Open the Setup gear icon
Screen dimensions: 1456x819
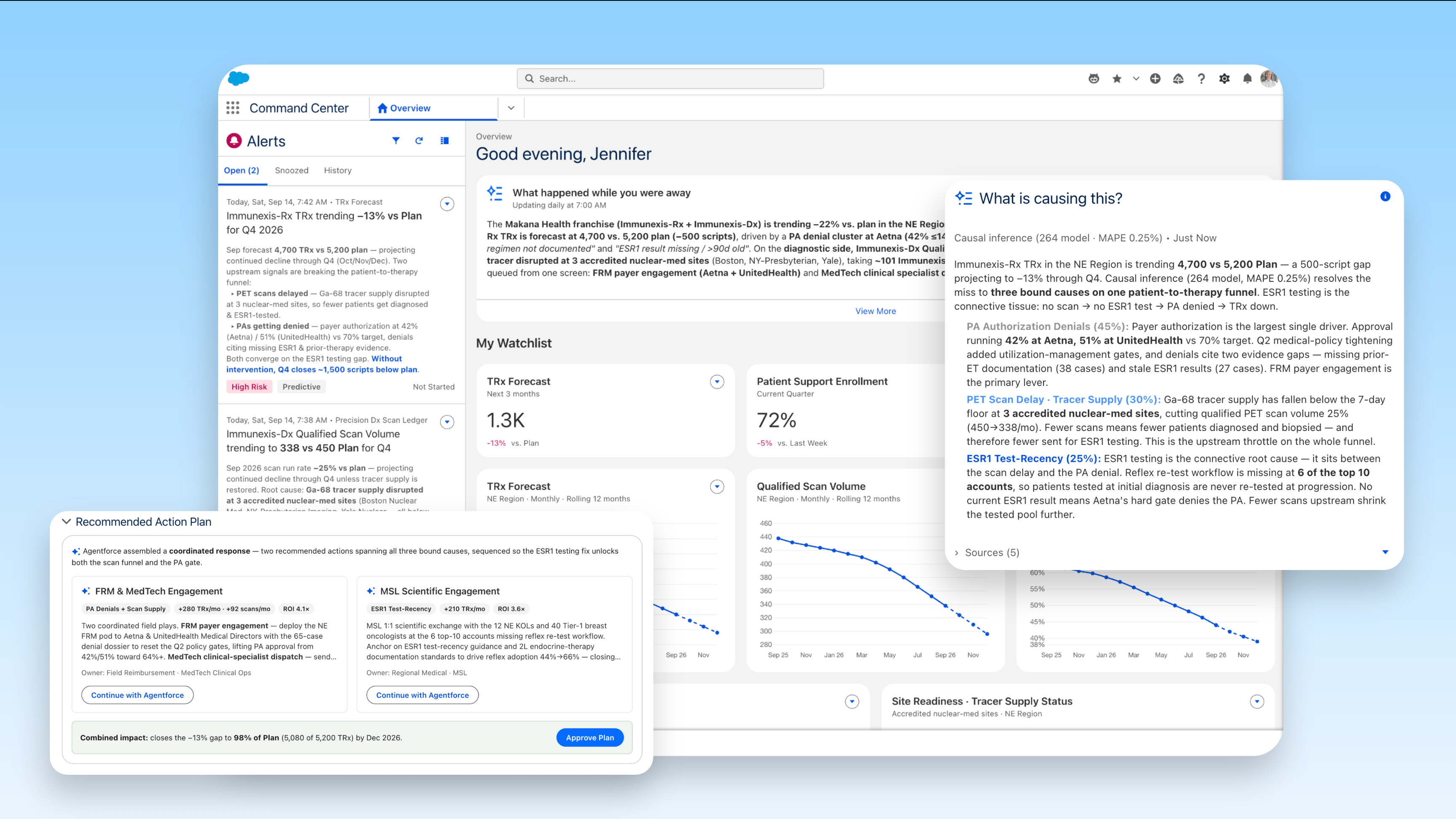[1224, 78]
